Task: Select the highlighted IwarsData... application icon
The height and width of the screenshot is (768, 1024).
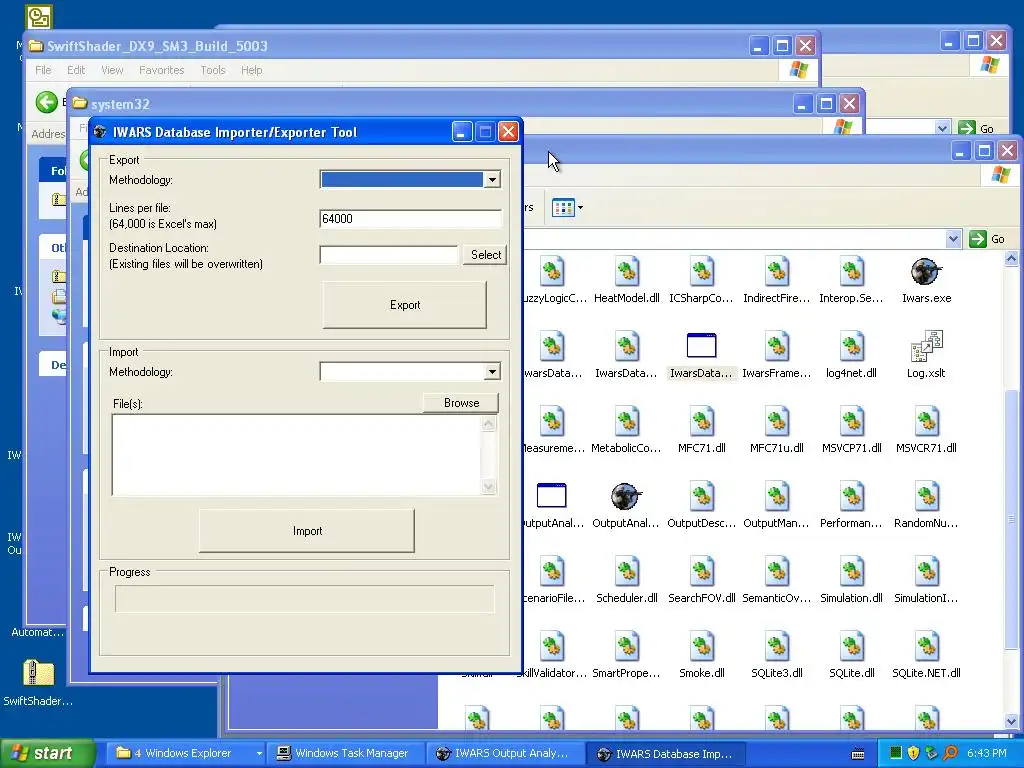Action: point(701,345)
